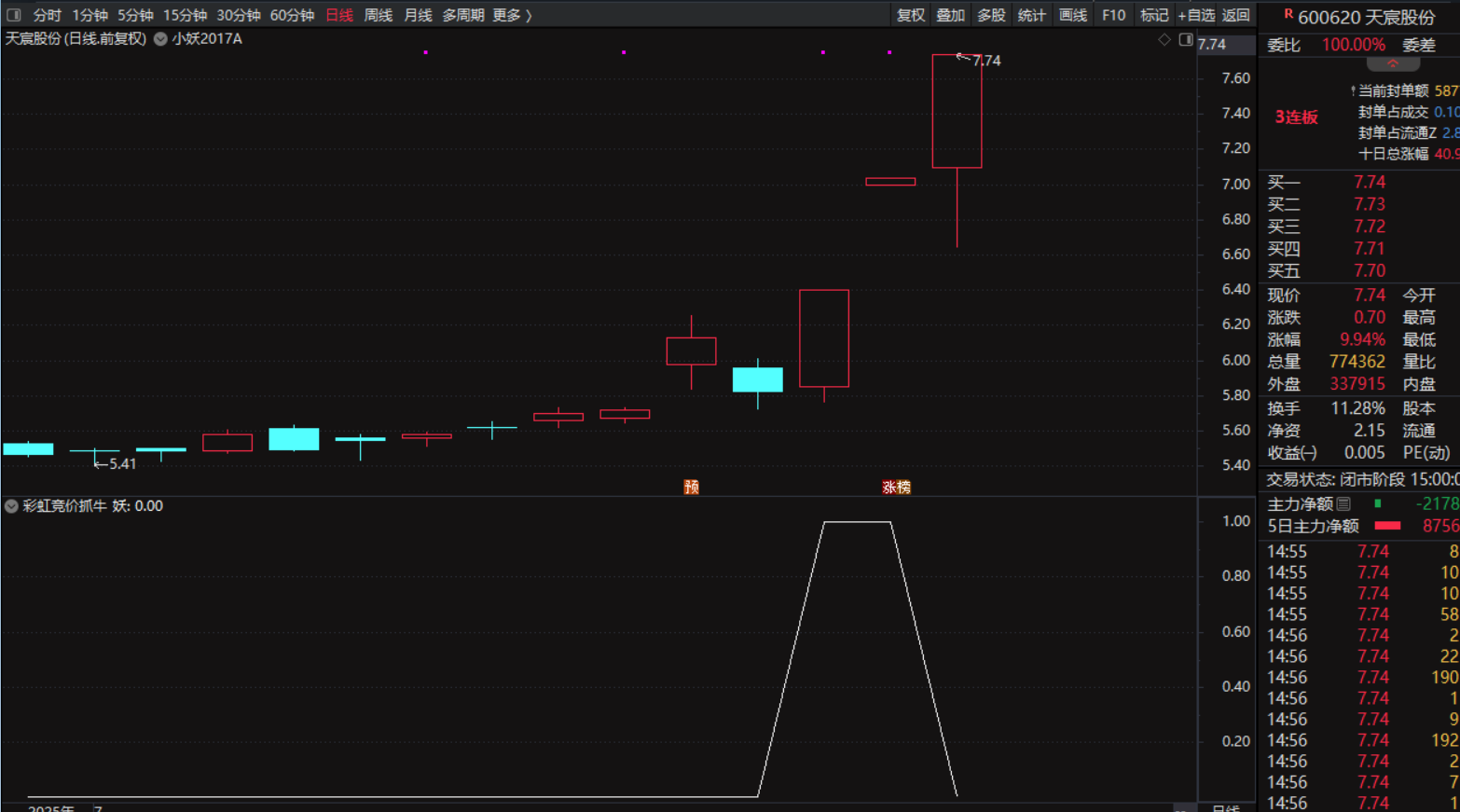Open the 彩虹竞价抓牛 indicator dropdown arrow
Screen dimensions: 1460x812
tap(11, 506)
